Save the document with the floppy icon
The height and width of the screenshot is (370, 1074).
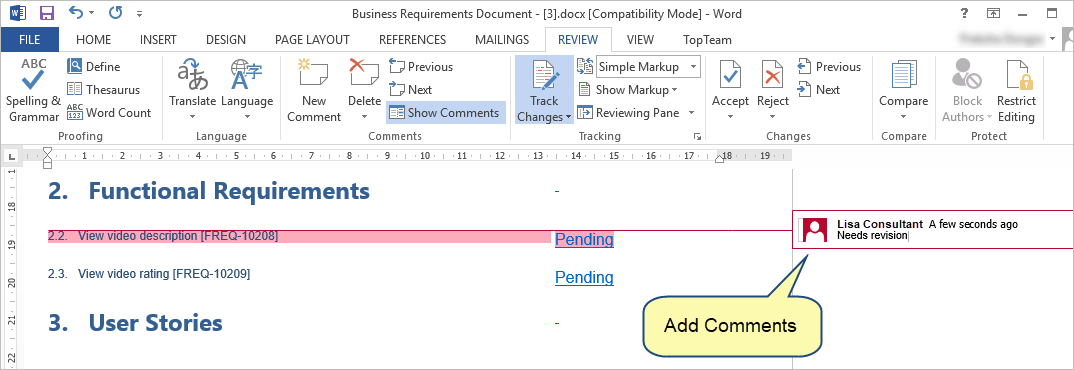coord(47,13)
